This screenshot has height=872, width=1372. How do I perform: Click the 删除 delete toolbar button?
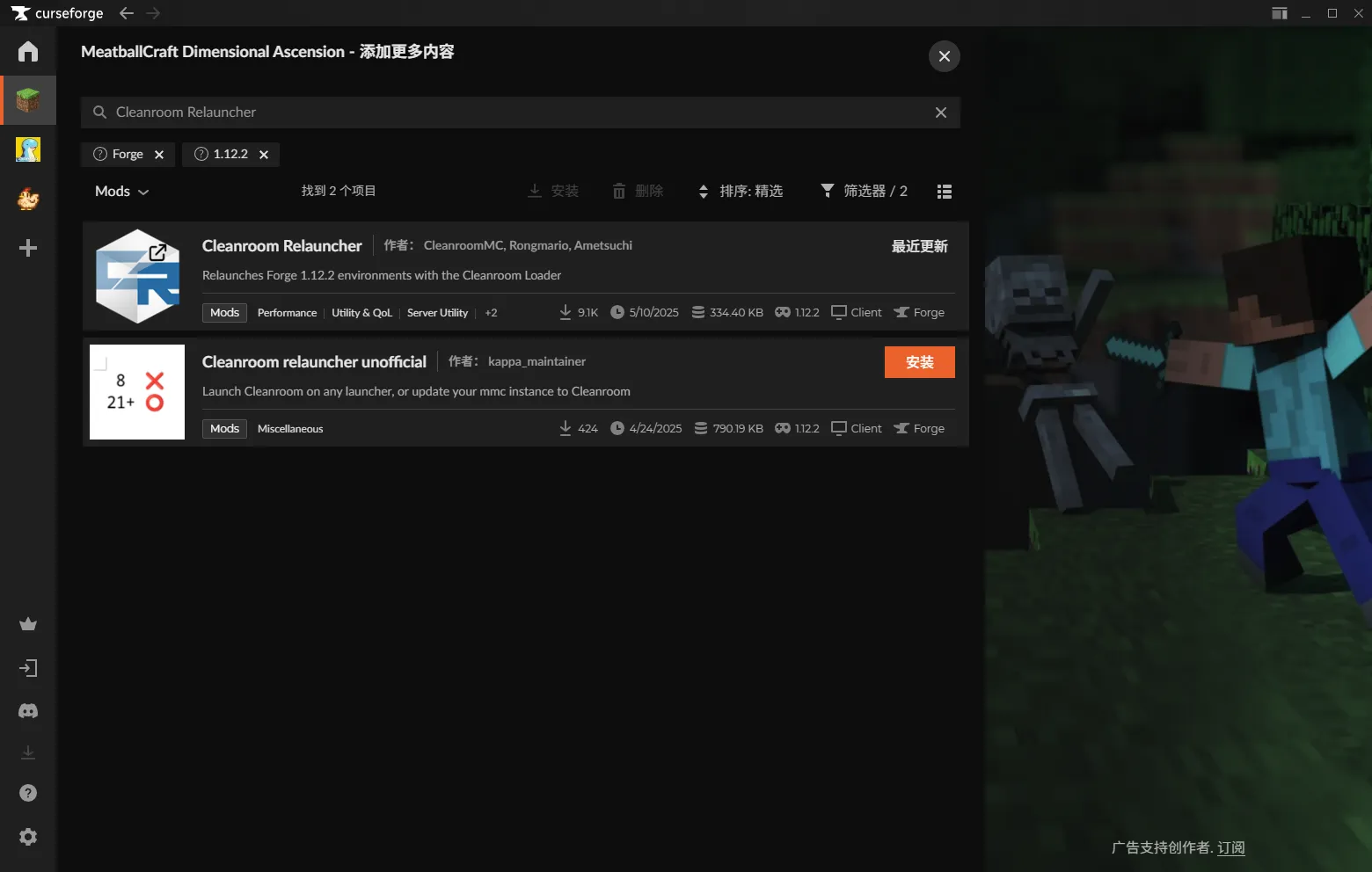coord(638,191)
